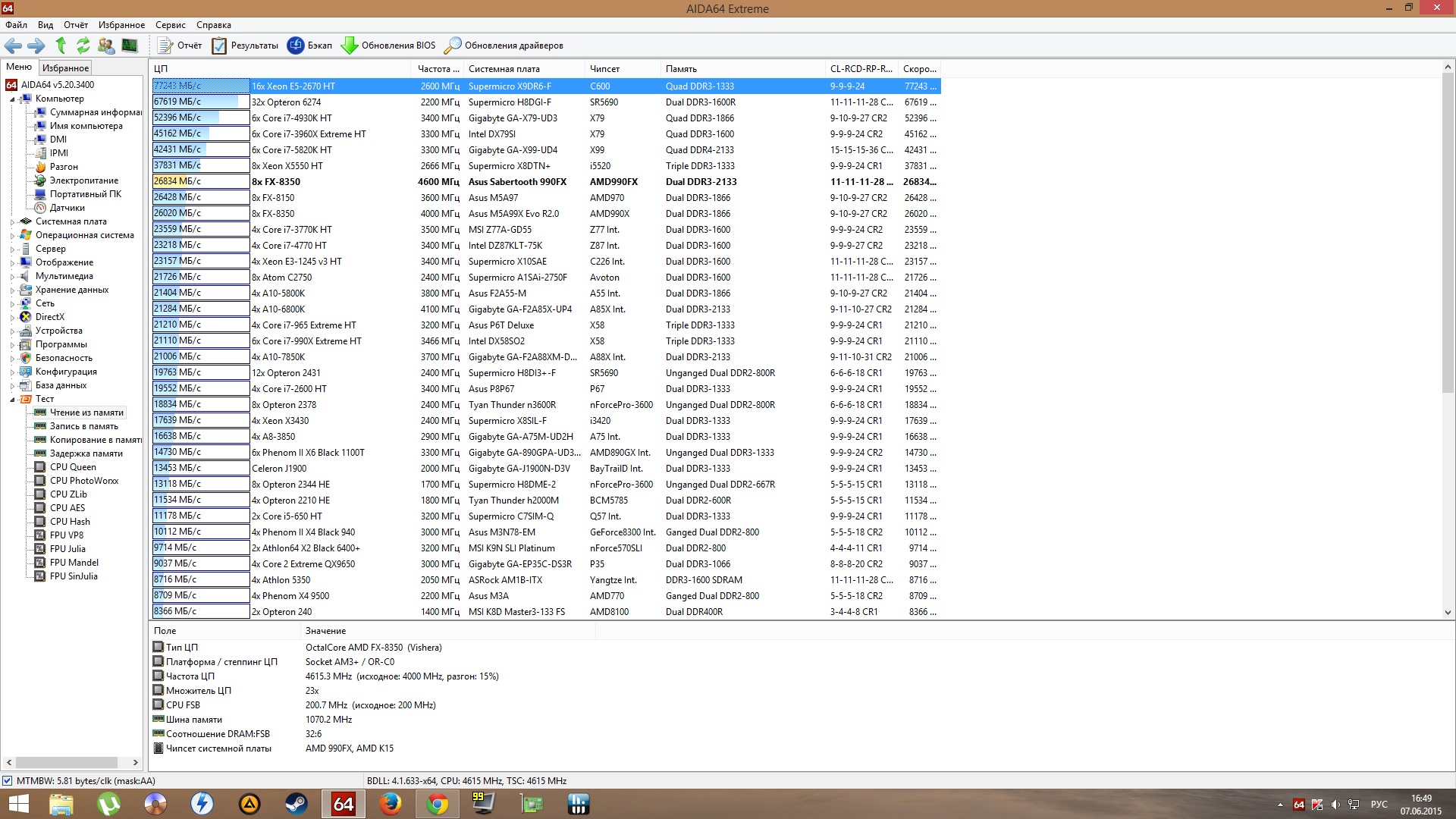Image resolution: width=1456 pixels, height=819 pixels.
Task: Open the Сервис menu
Action: [x=170, y=25]
